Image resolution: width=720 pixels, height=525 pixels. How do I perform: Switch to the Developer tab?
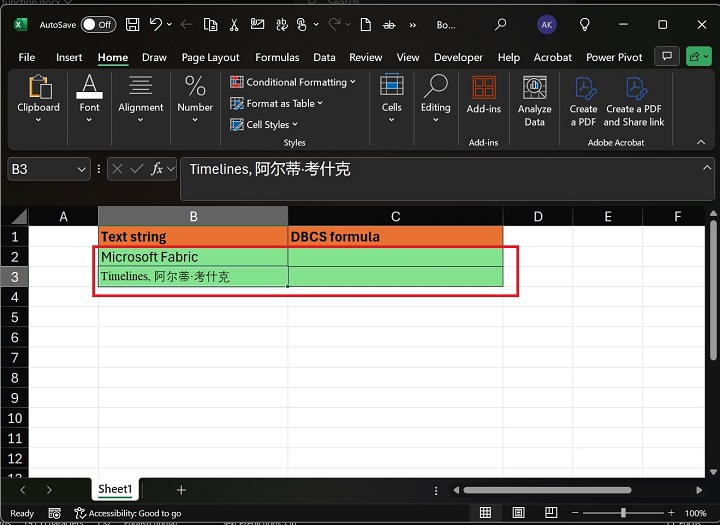[458, 58]
